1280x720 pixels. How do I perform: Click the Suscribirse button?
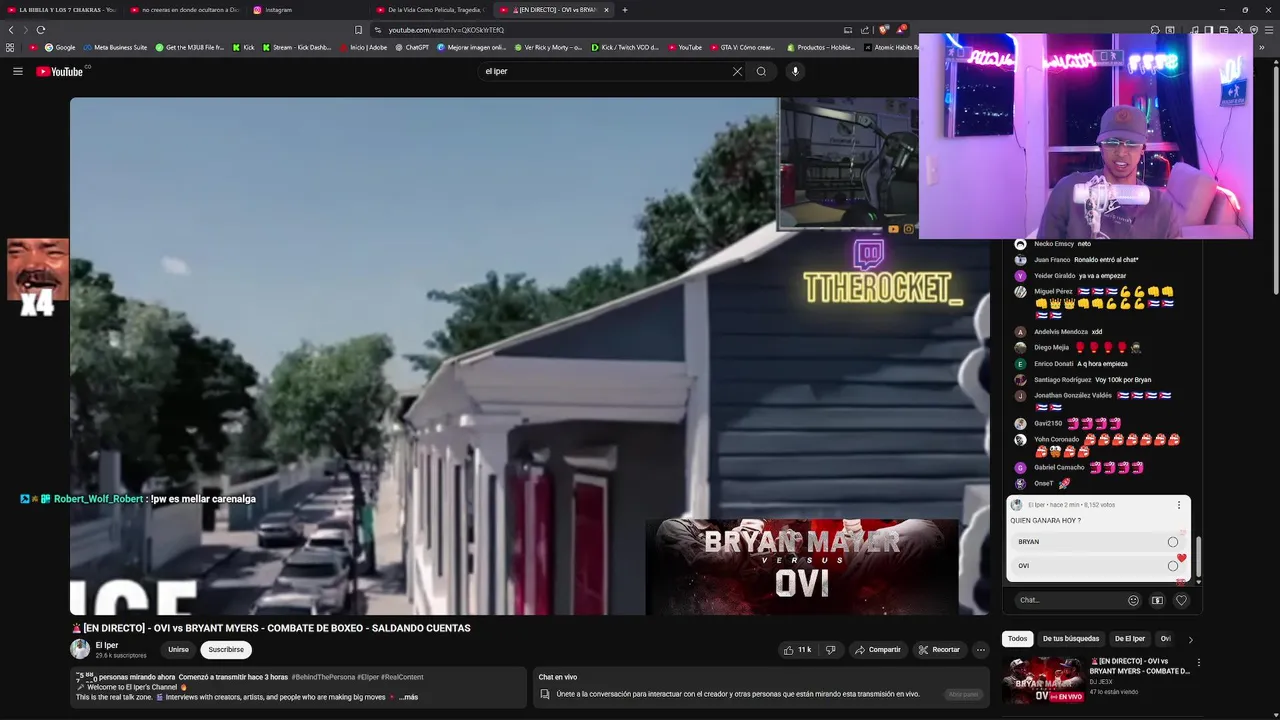point(226,650)
